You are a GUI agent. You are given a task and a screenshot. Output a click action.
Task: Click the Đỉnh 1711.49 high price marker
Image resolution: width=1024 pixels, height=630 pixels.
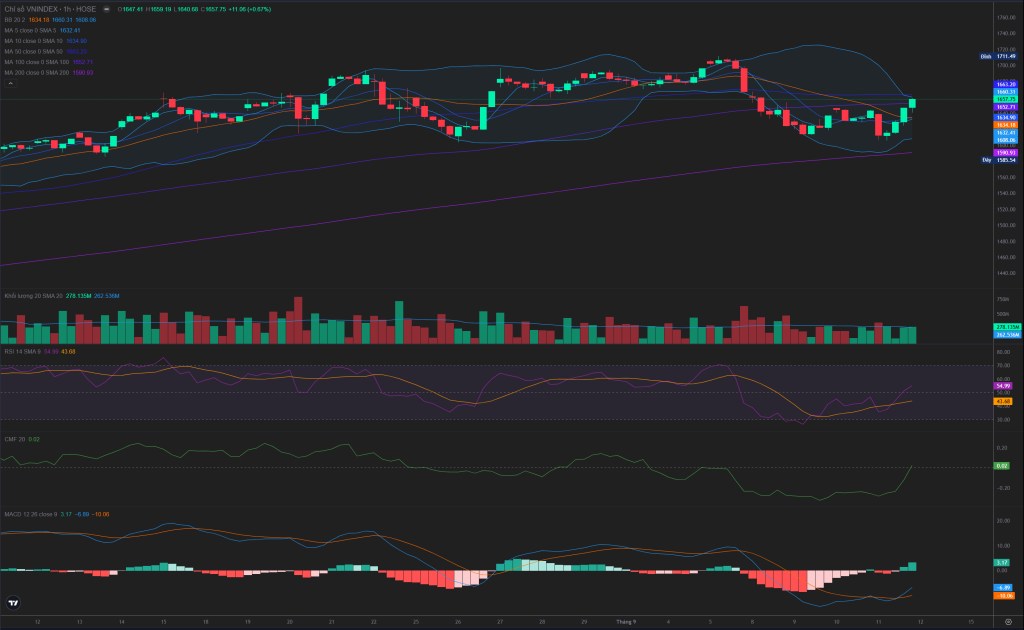point(999,57)
